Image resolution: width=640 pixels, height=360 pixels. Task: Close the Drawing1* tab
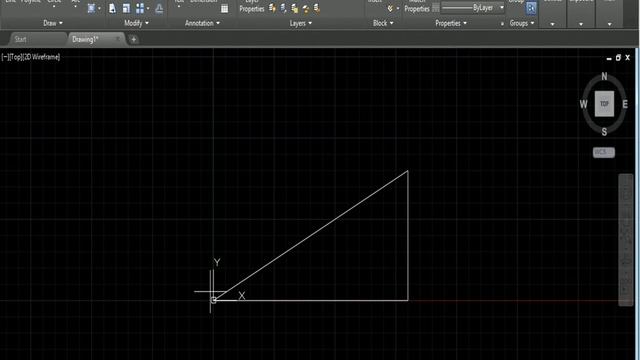tap(118, 39)
